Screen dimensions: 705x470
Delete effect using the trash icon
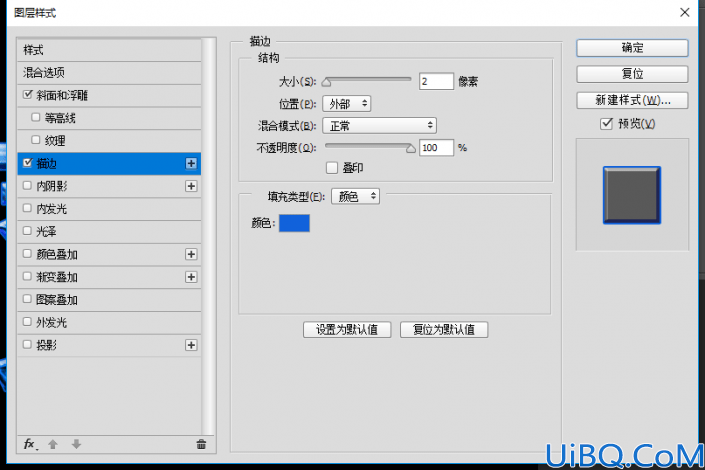[201, 444]
